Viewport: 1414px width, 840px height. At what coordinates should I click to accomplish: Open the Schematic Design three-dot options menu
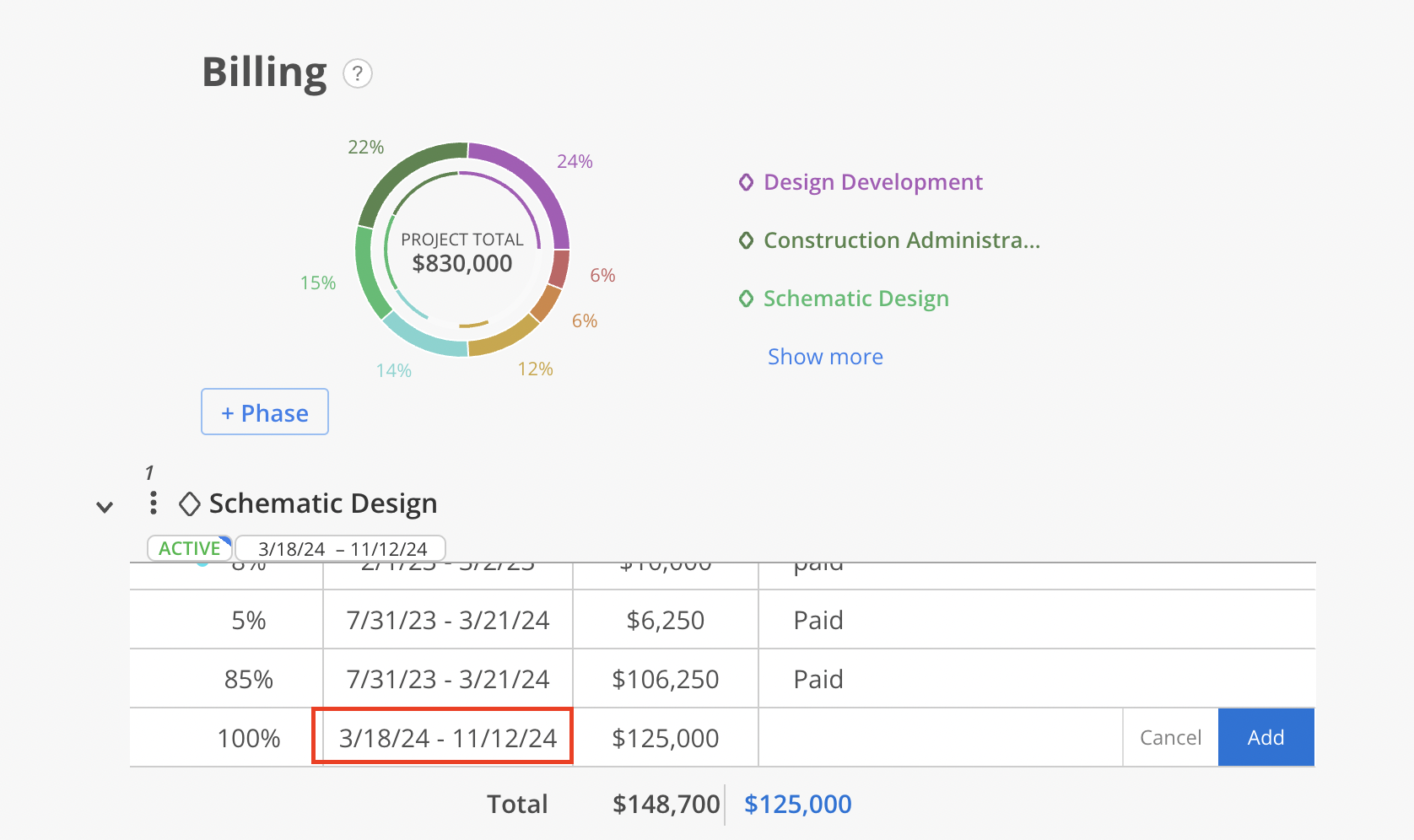(x=153, y=503)
